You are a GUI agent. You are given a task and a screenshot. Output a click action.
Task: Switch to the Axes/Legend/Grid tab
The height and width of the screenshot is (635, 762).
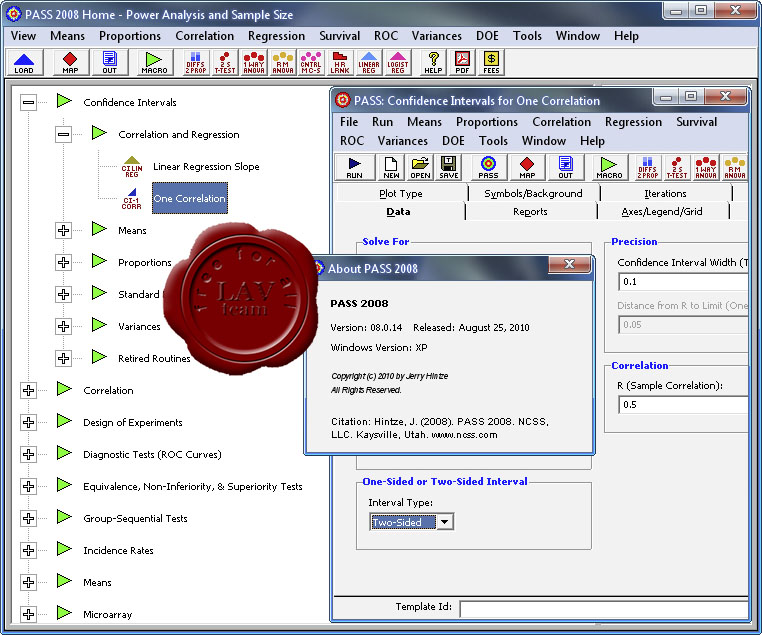pos(662,211)
